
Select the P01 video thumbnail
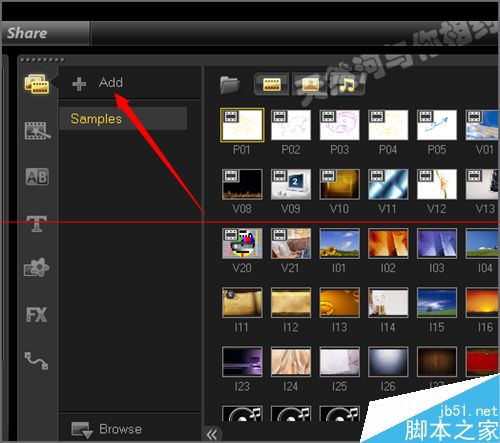[x=242, y=125]
